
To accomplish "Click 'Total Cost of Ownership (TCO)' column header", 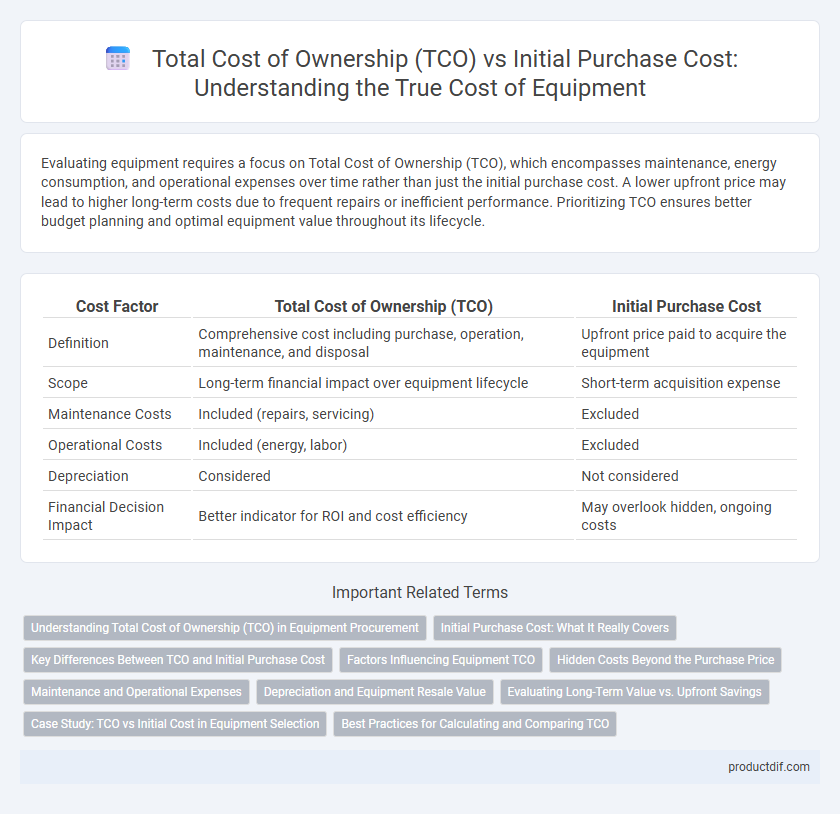I will [384, 306].
